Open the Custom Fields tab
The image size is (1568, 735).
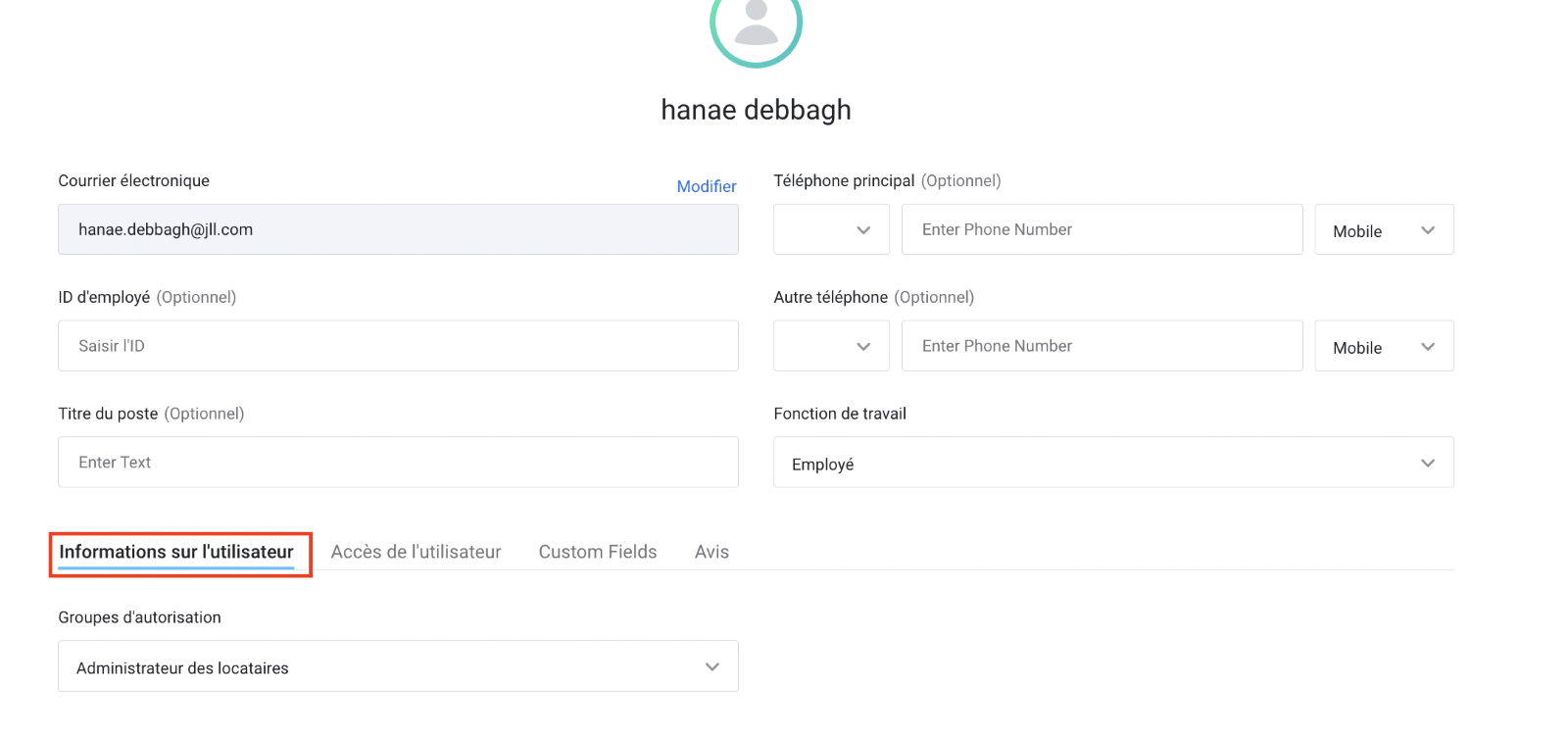[x=598, y=552]
